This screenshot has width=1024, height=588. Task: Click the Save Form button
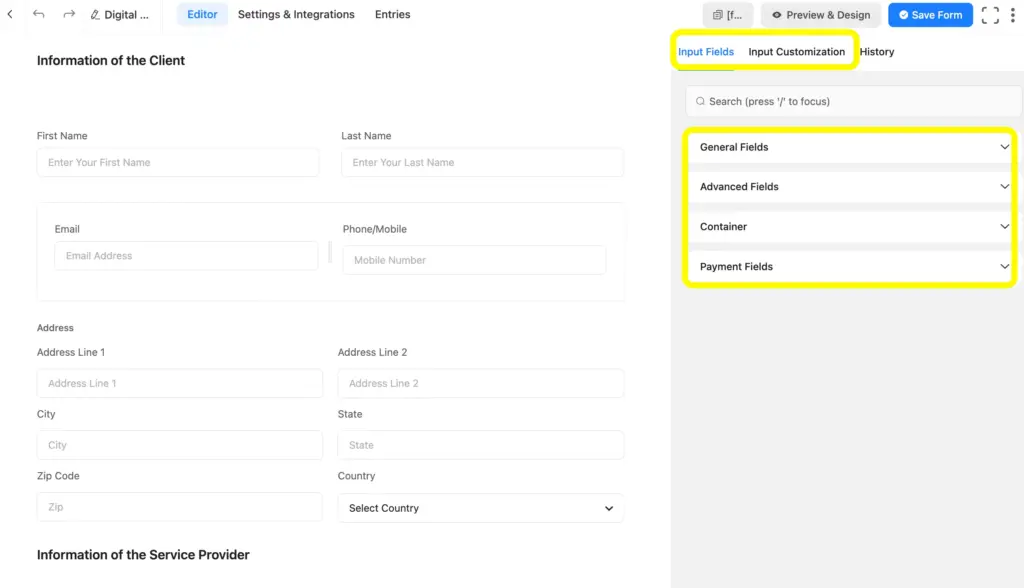coord(930,14)
